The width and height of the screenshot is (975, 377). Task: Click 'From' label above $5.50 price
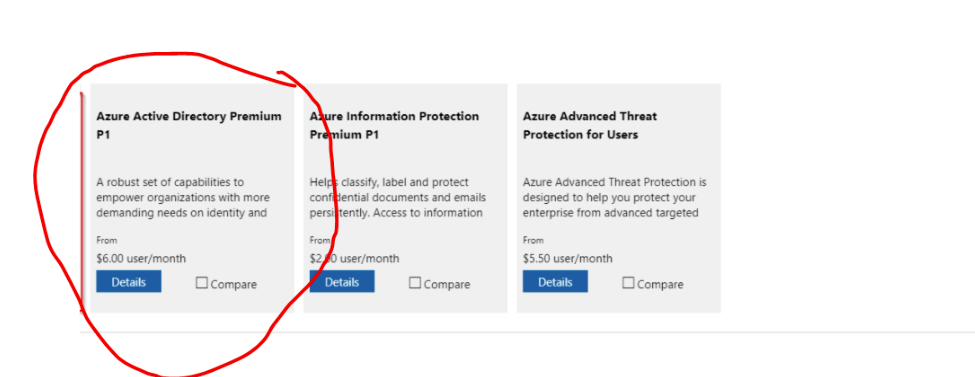[534, 240]
